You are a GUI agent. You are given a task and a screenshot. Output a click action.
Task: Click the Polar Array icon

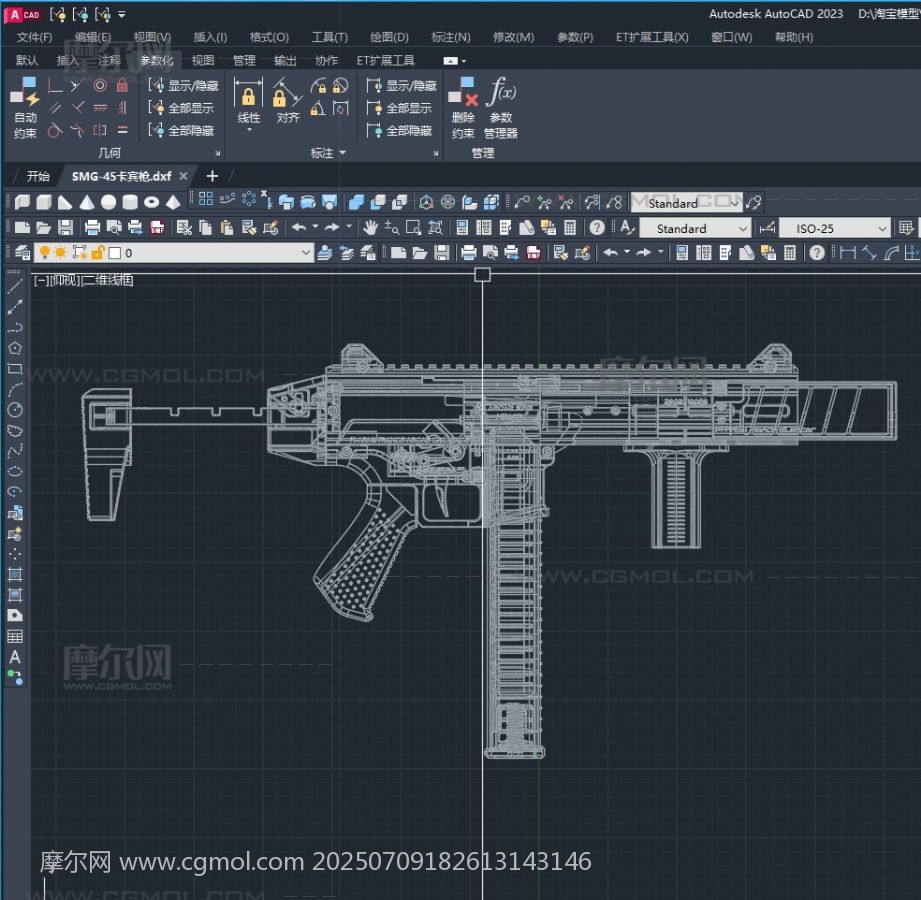coord(249,199)
